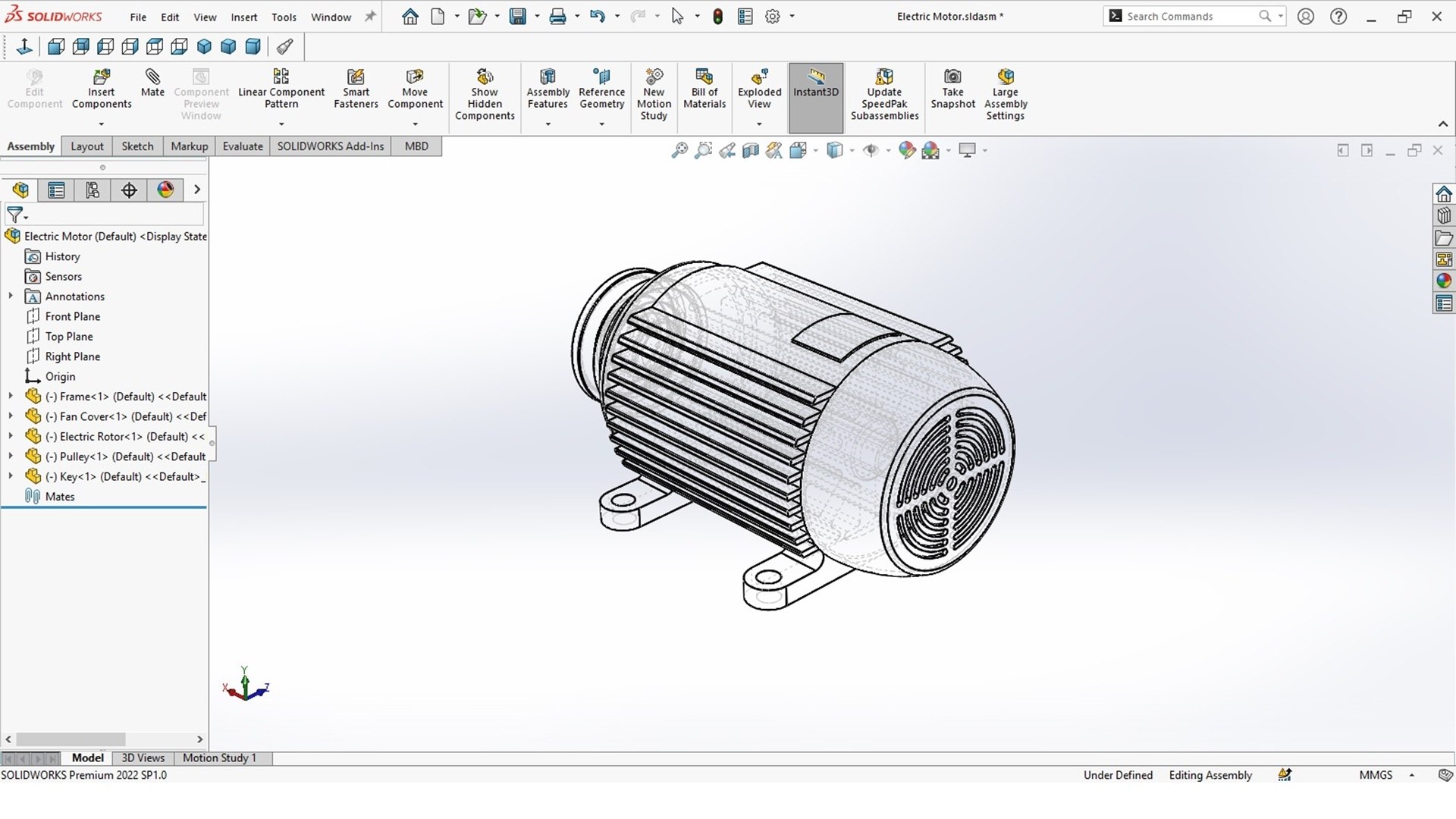The width and height of the screenshot is (1456, 819).
Task: Expand the Electric Rotor<1> component
Action: [x=11, y=436]
